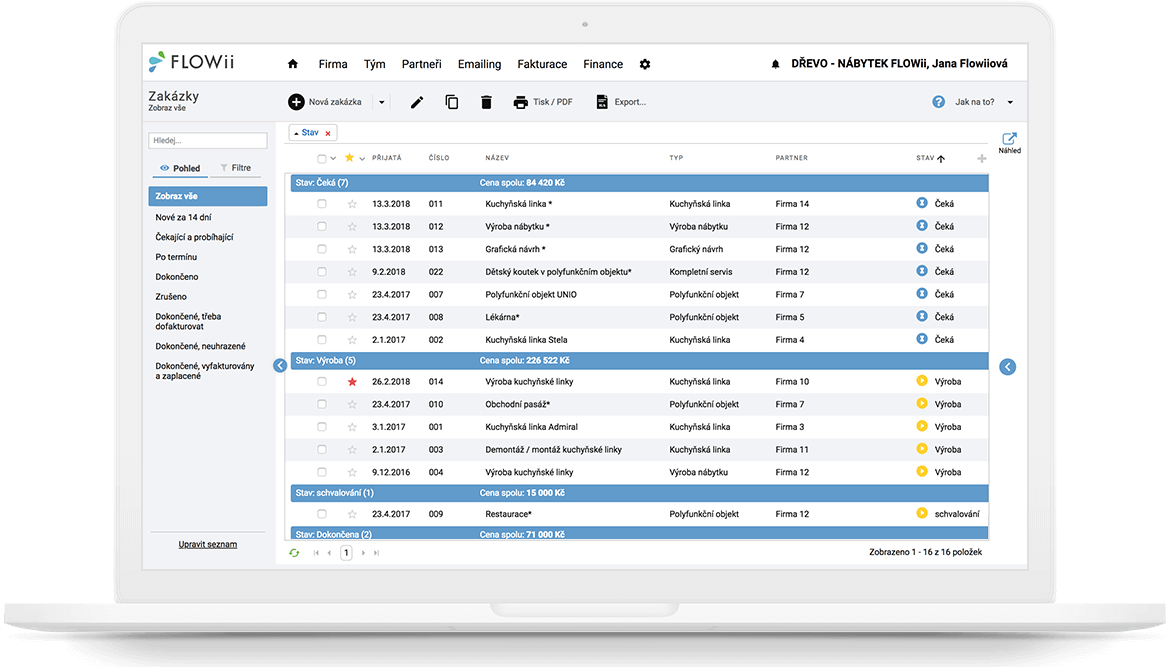Check the box for order 011
The image size is (1170, 667).
click(x=322, y=204)
